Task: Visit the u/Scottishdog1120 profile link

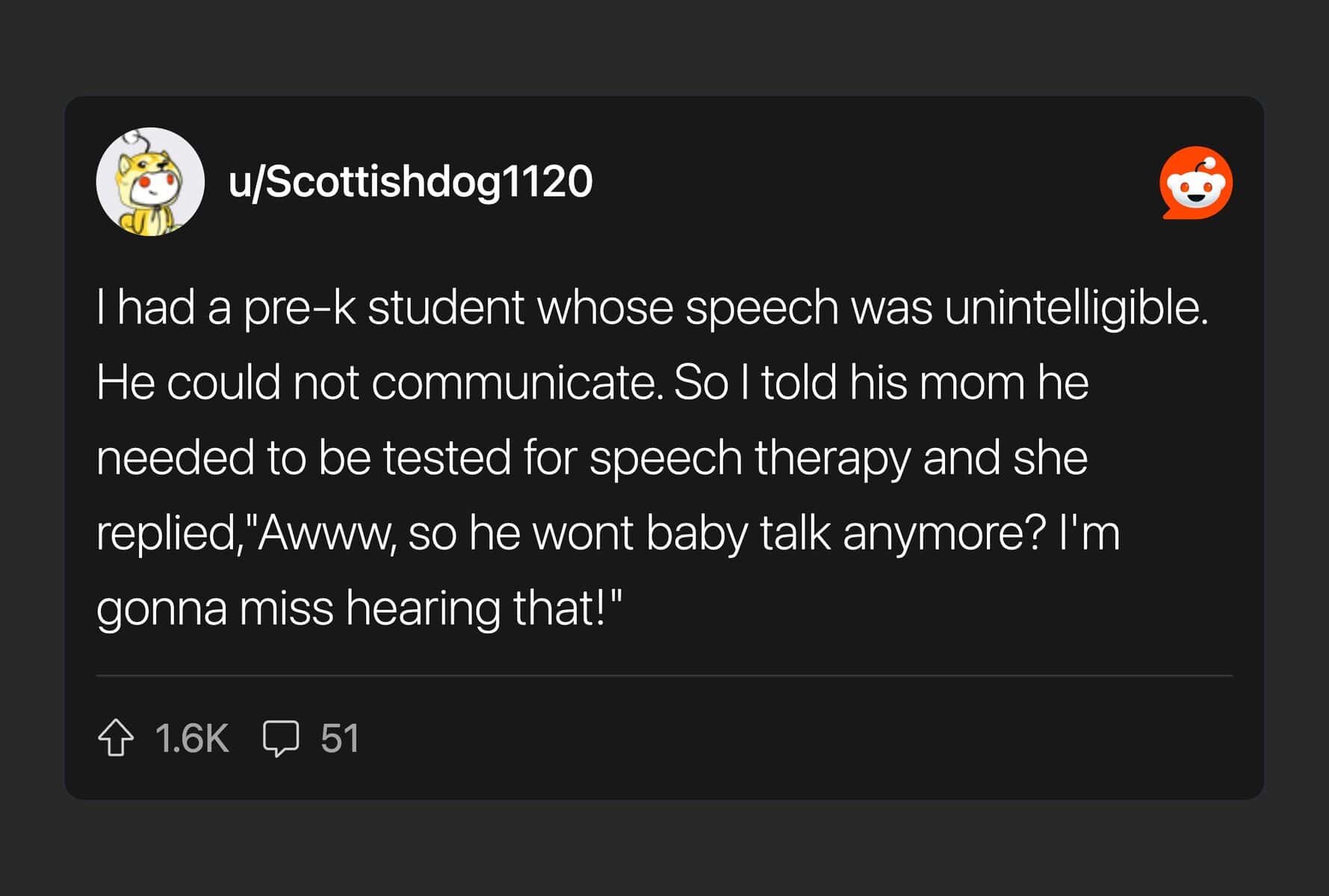Action: click(410, 181)
